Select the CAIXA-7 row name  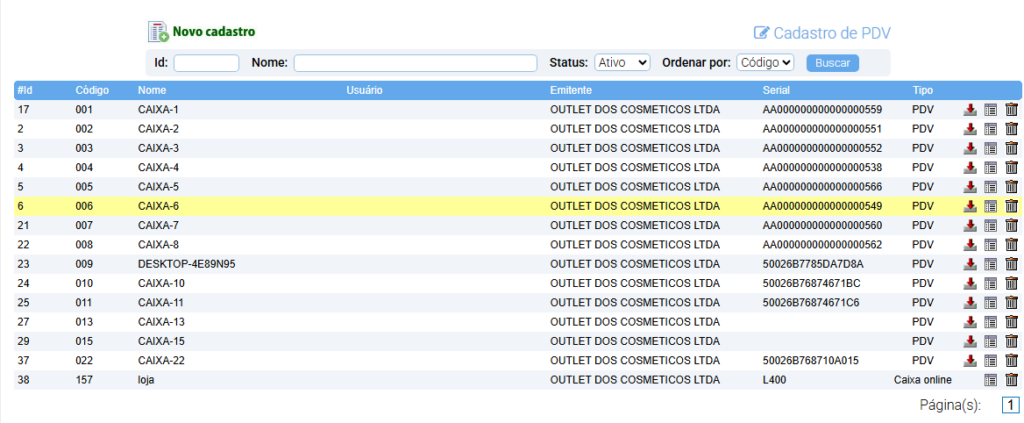tap(158, 225)
